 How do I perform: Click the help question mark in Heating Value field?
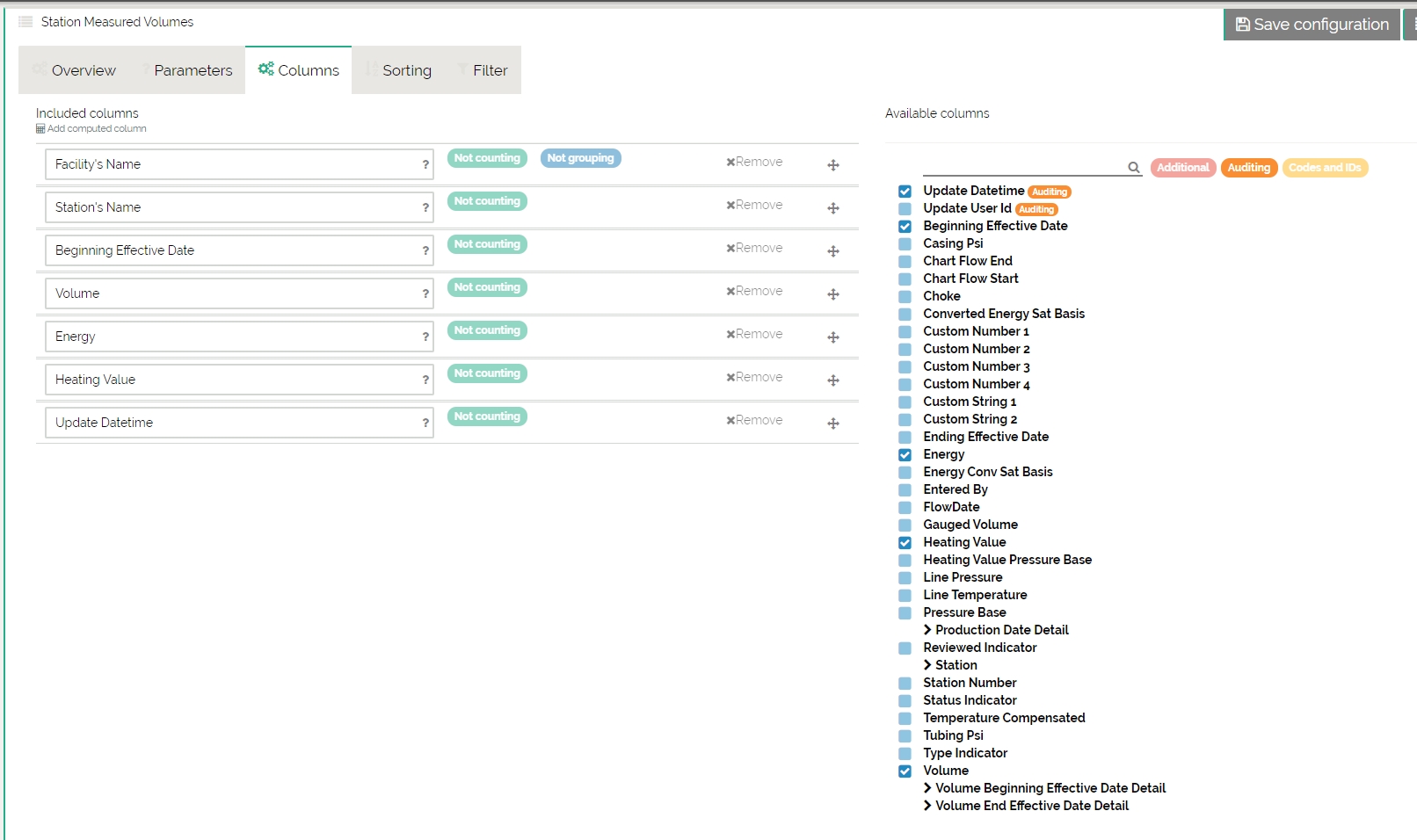tap(425, 380)
